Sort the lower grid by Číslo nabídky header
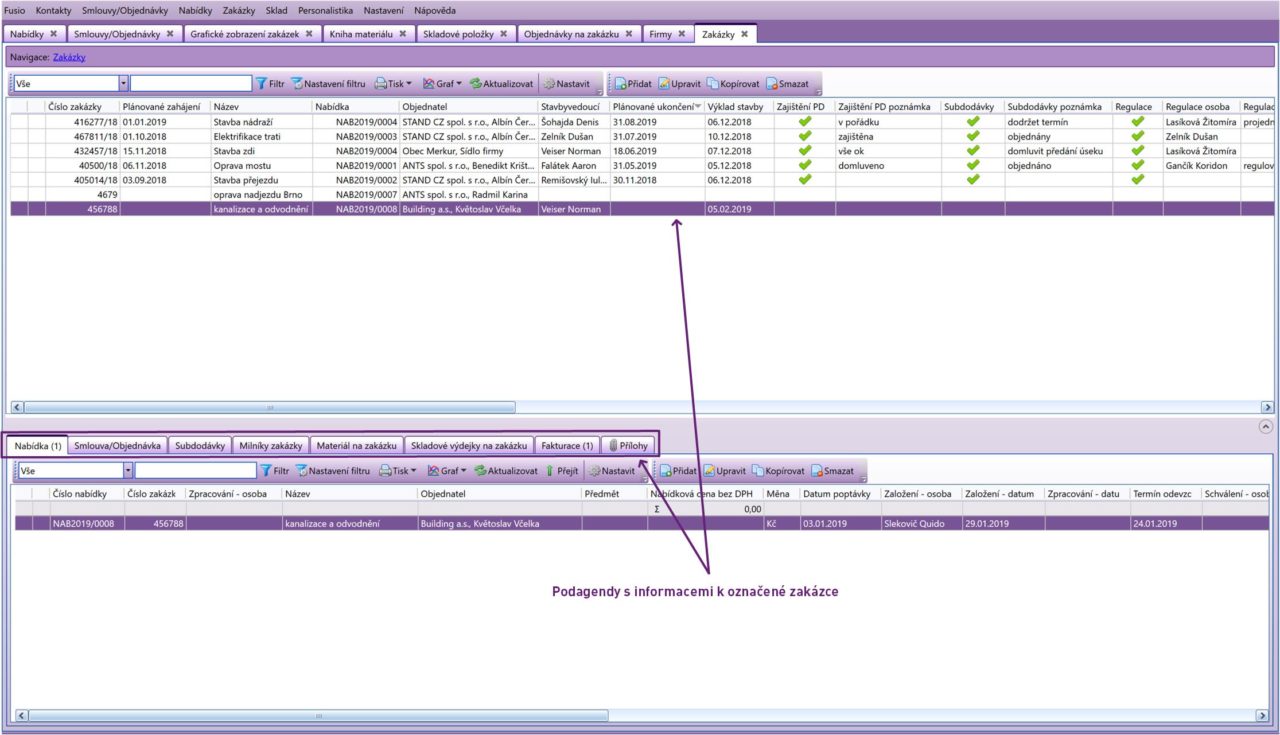The height and width of the screenshot is (735, 1280). tap(86, 494)
